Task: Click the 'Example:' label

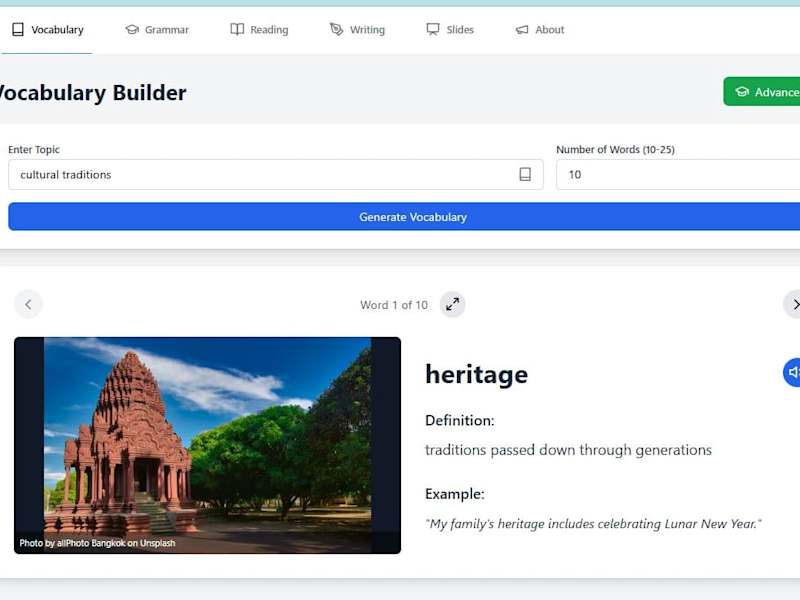Action: pyautogui.click(x=455, y=494)
